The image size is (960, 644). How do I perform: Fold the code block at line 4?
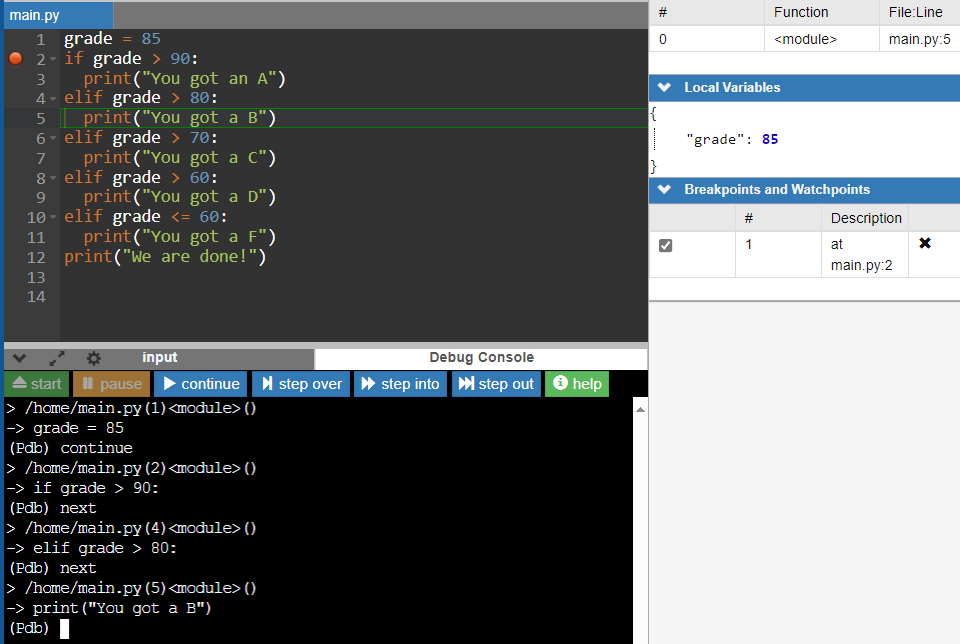53,99
